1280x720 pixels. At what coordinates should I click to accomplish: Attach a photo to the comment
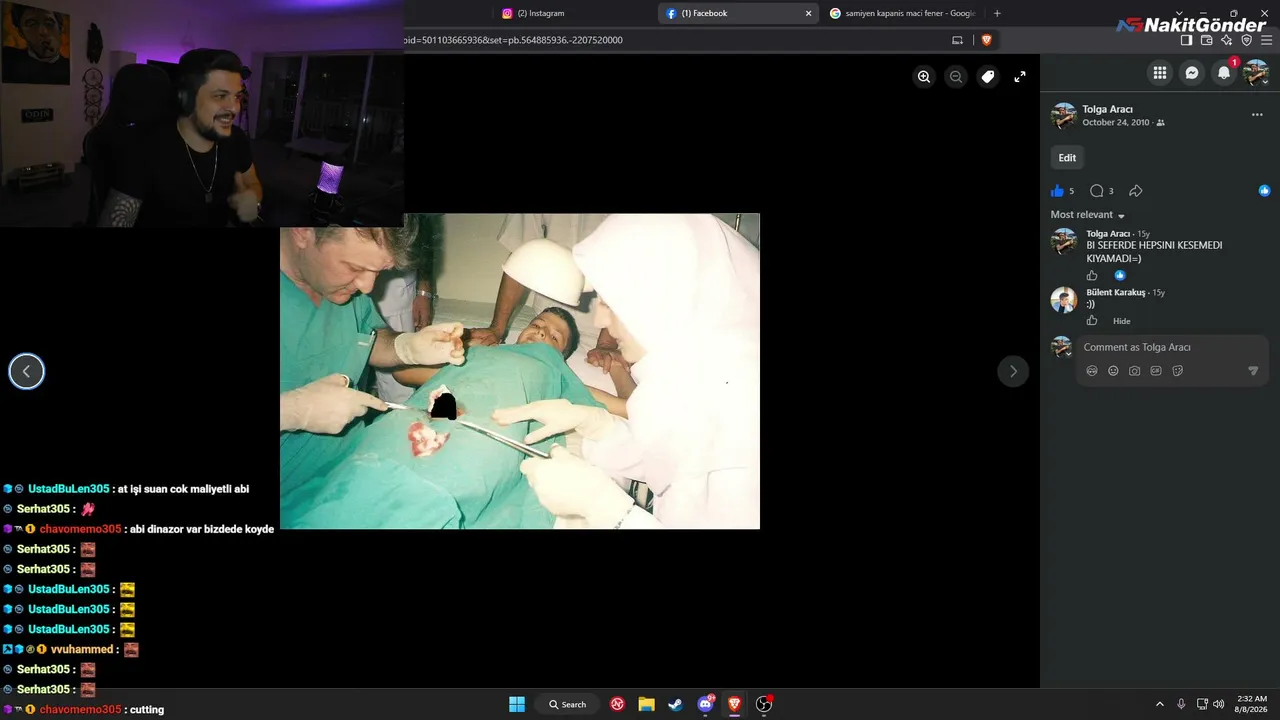coord(1134,371)
